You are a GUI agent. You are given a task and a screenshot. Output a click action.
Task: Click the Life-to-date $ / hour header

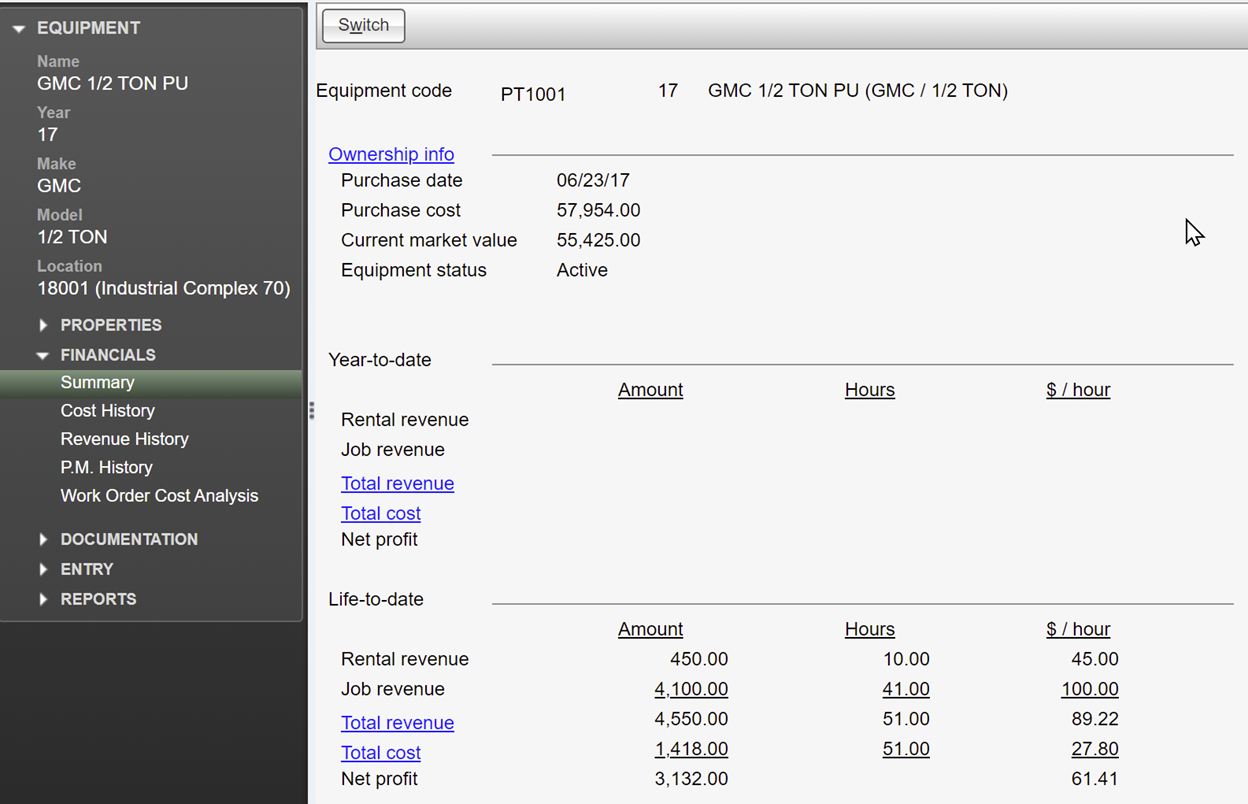[x=1078, y=629]
